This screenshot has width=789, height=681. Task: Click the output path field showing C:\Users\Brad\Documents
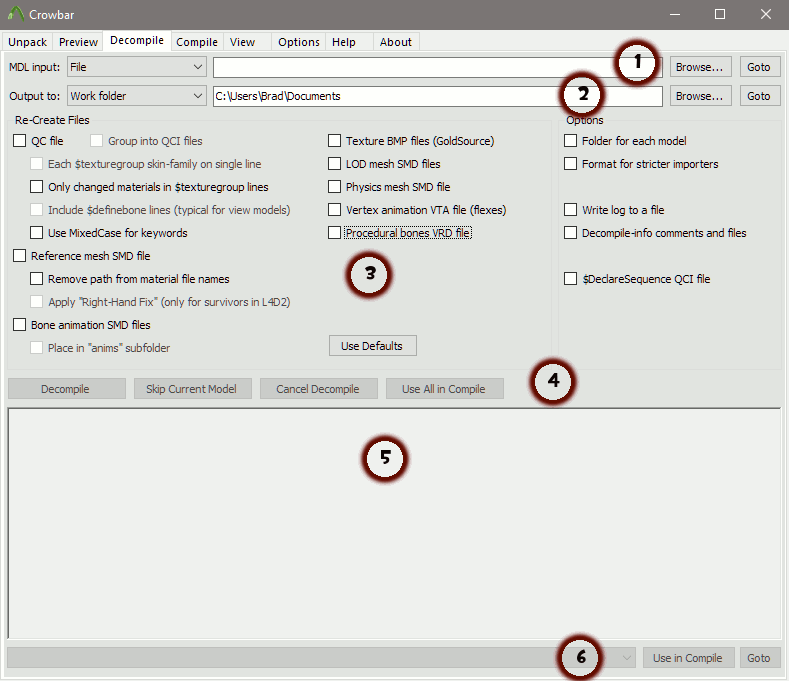(438, 96)
